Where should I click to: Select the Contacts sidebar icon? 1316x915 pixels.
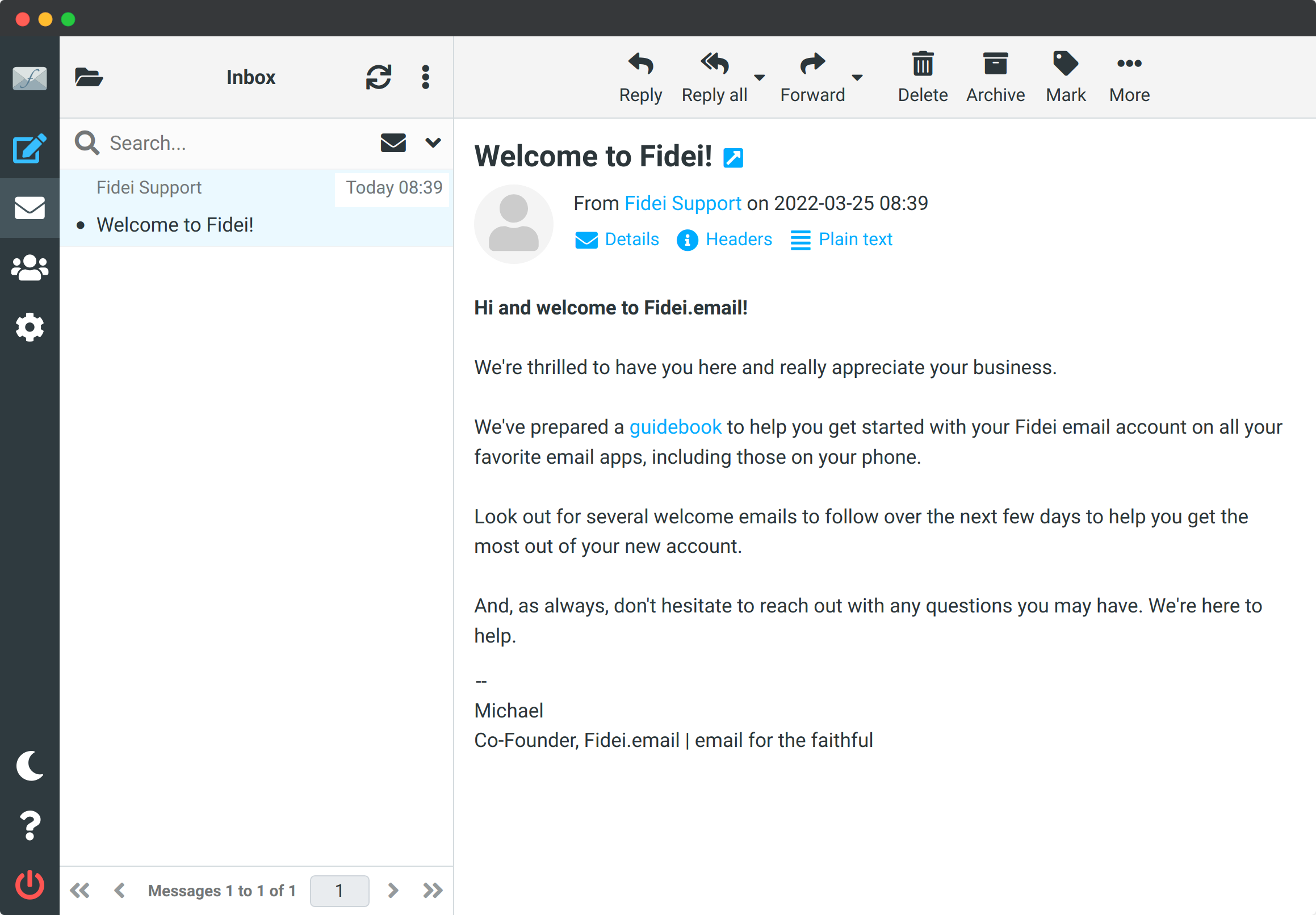(x=29, y=267)
